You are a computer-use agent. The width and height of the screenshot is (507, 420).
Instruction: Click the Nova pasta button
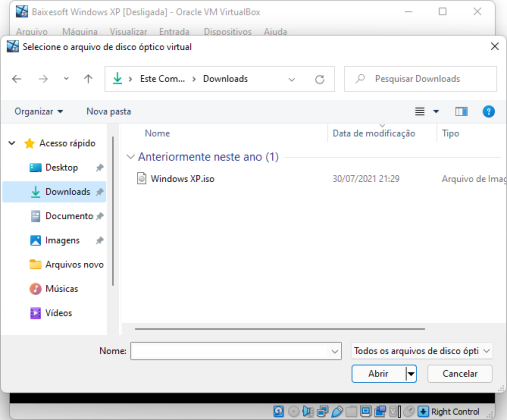pyautogui.click(x=109, y=111)
